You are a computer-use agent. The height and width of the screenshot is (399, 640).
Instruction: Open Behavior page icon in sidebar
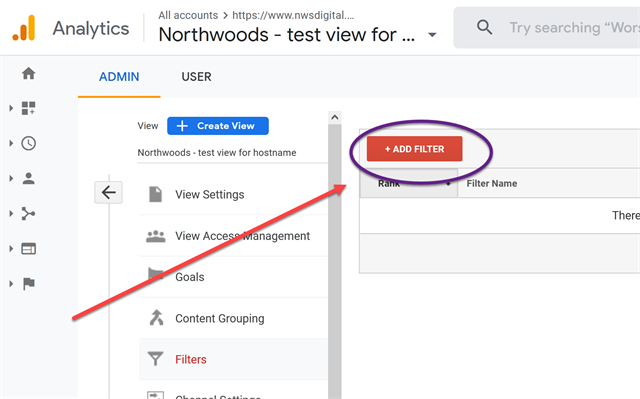29,248
